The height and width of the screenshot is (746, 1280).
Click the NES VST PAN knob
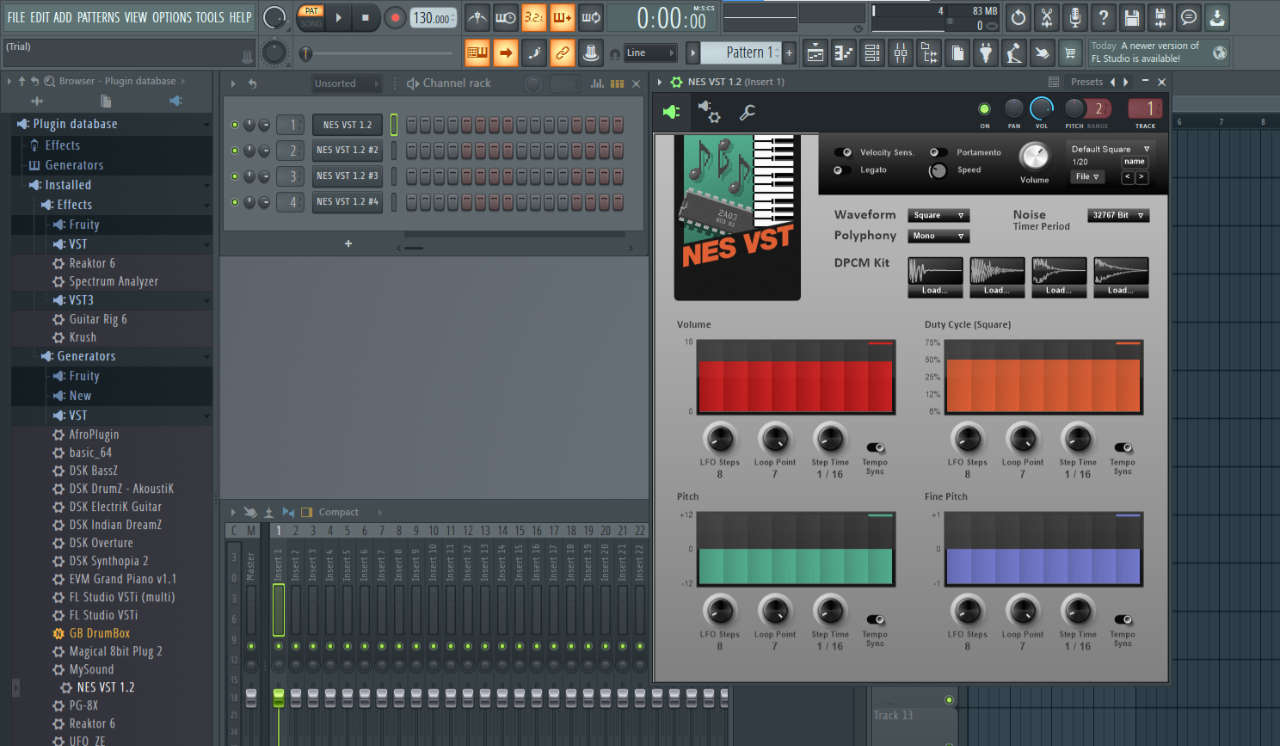coord(1014,109)
